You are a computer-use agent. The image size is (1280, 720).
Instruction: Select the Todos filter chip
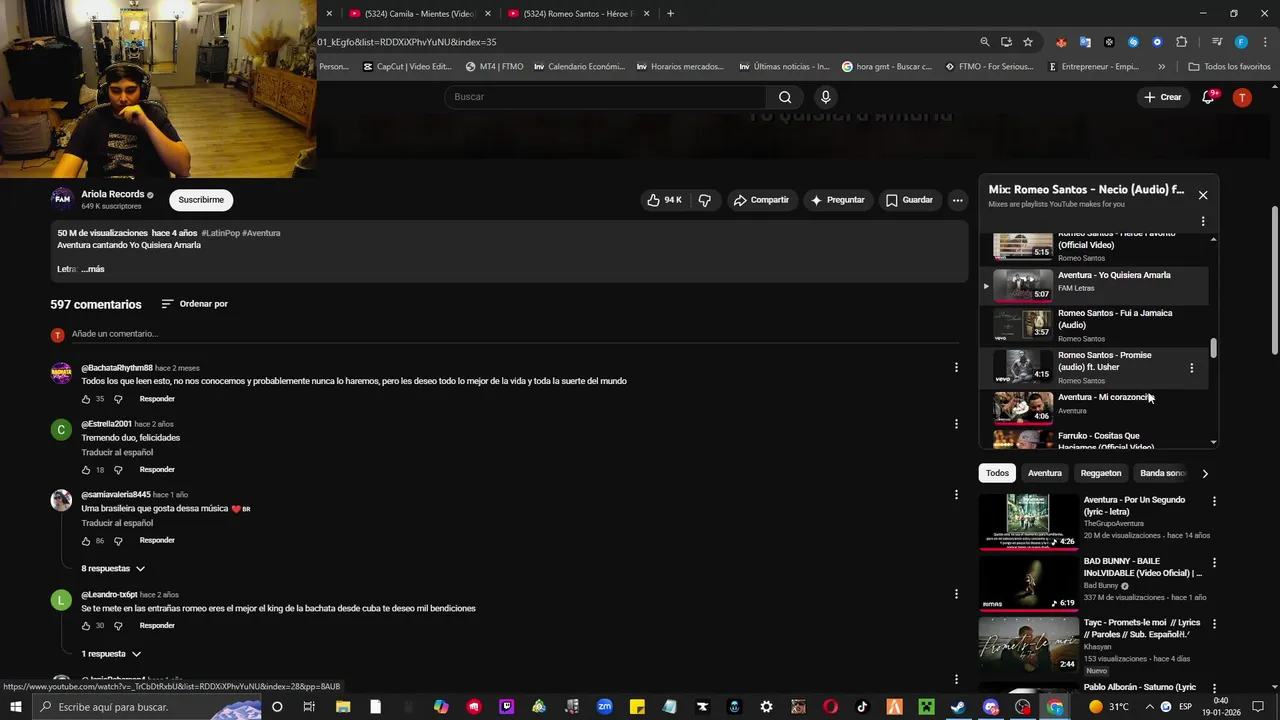click(997, 473)
